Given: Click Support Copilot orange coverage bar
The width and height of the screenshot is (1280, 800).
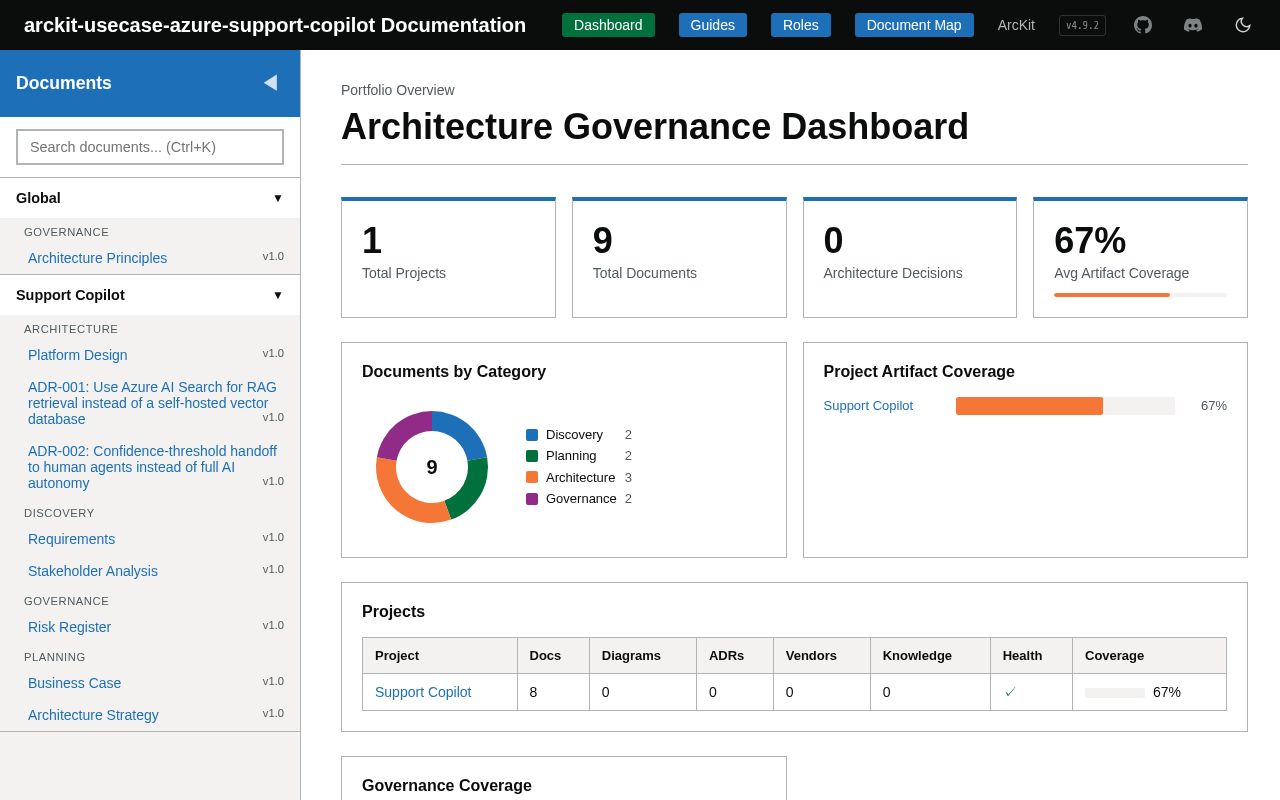Looking at the screenshot, I should 1029,406.
